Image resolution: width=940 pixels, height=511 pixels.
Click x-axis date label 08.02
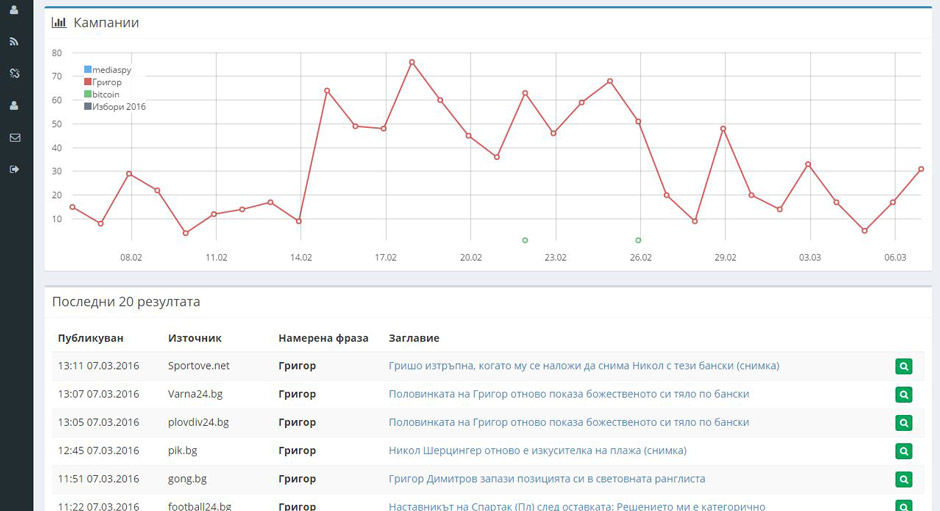click(x=131, y=257)
